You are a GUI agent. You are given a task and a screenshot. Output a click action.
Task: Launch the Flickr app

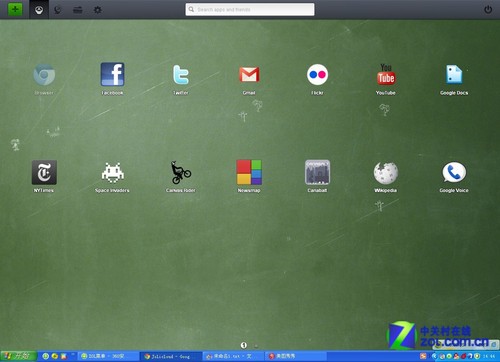coord(317,75)
